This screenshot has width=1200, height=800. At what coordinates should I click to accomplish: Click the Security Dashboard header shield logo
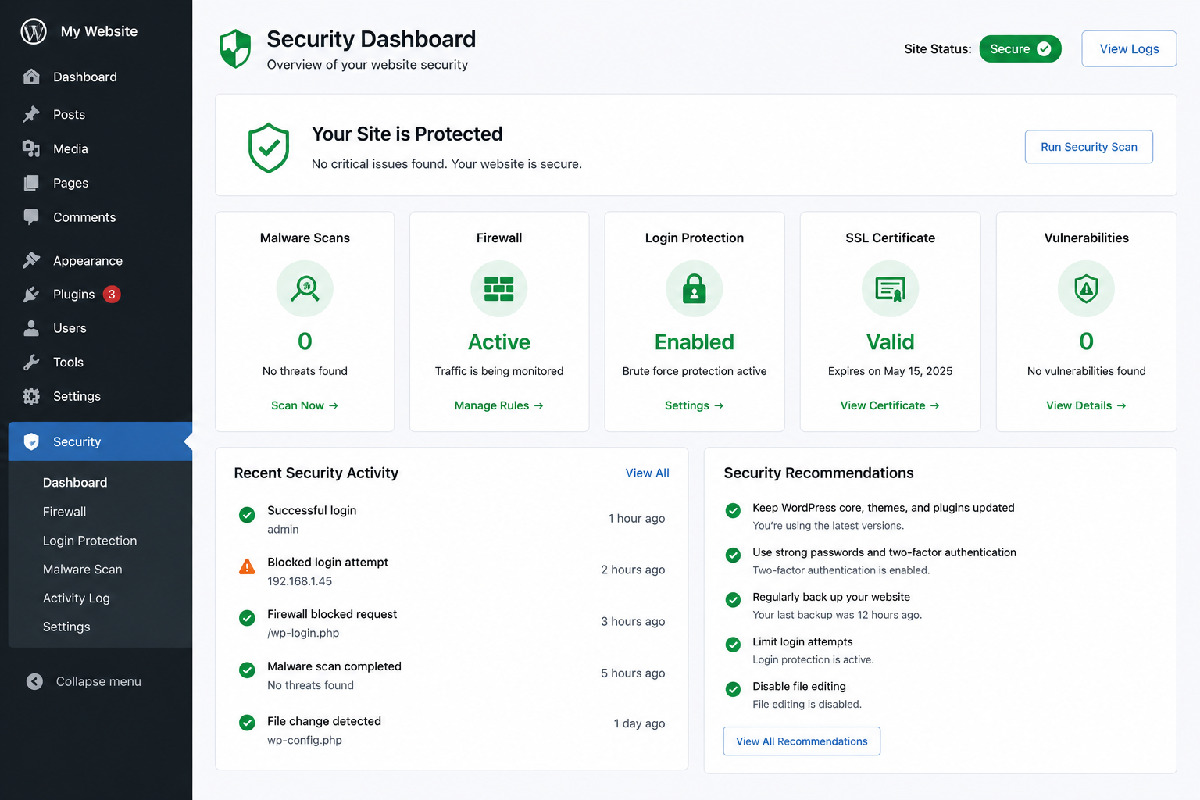(x=235, y=48)
